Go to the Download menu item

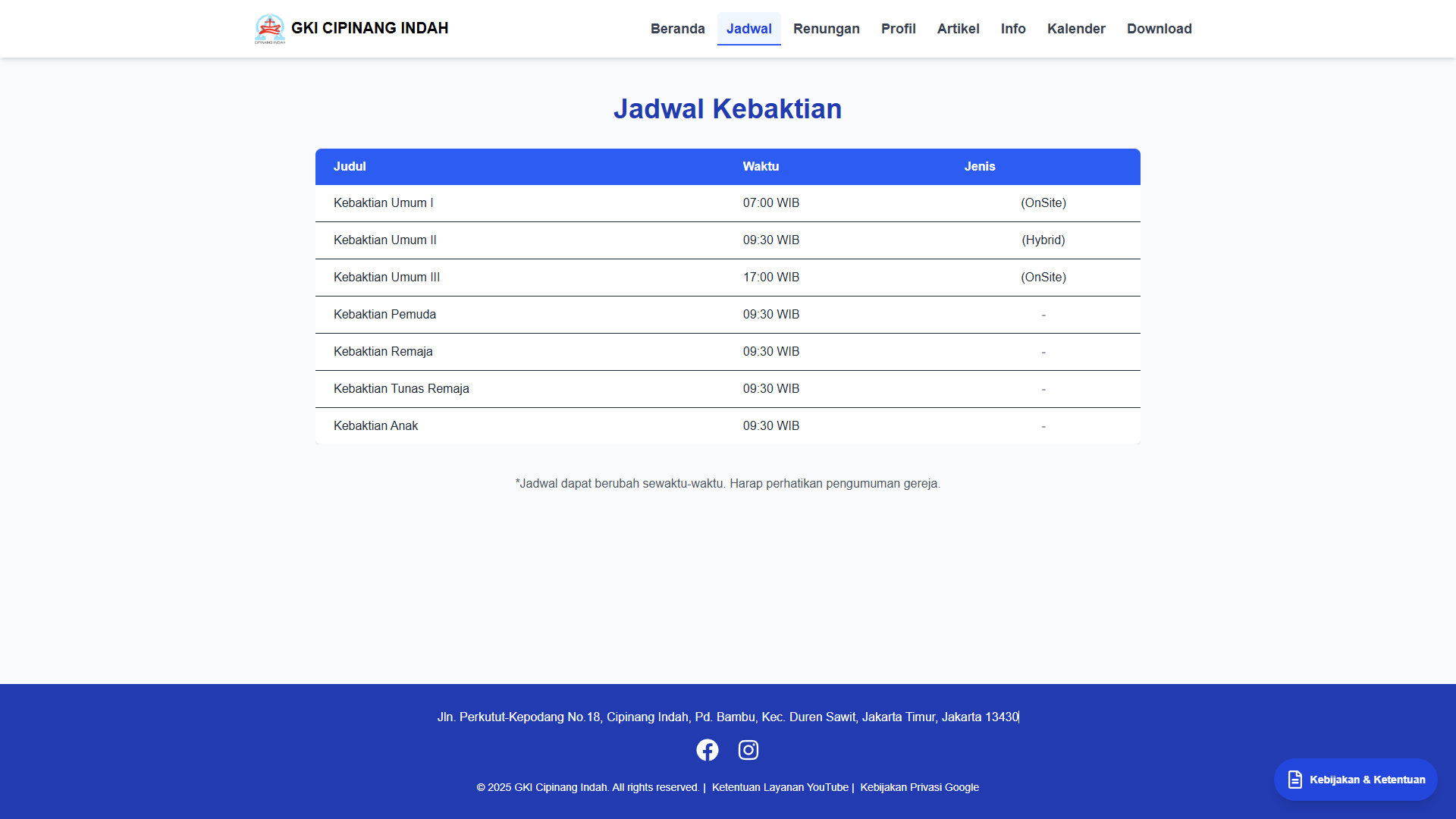(1159, 29)
